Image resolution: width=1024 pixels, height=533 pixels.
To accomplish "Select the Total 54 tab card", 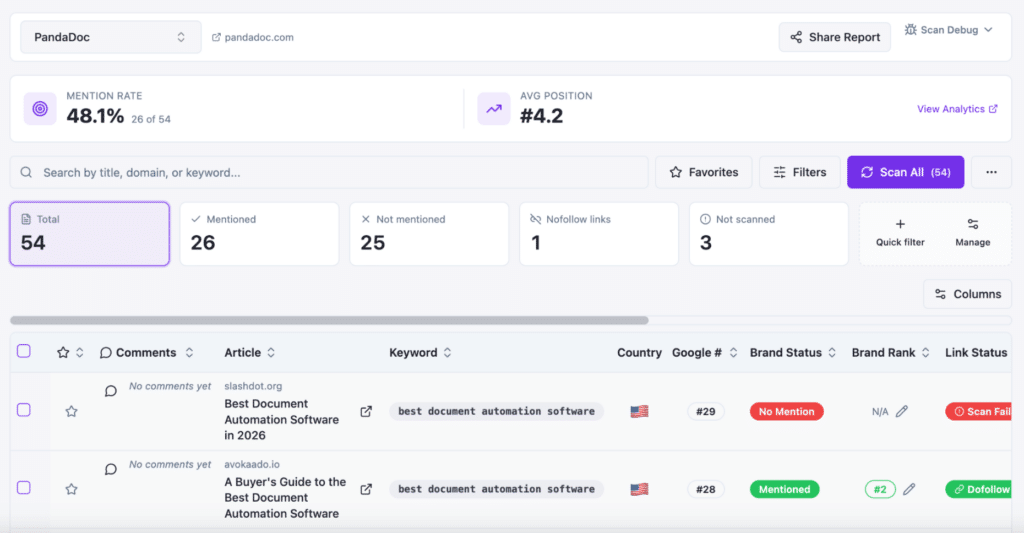I will [x=89, y=234].
